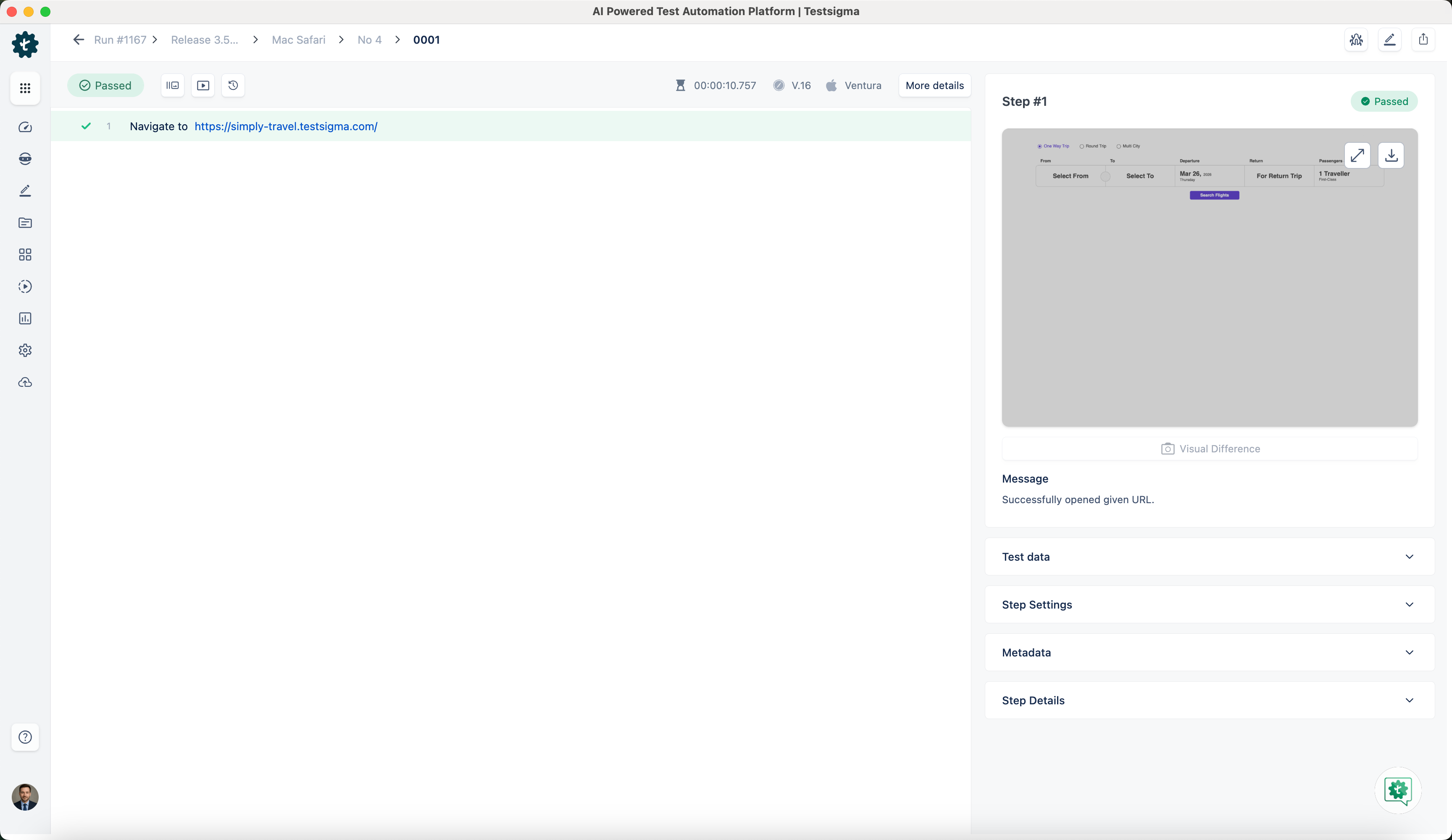The image size is (1452, 840).
Task: Open the settings gear in sidebar
Action: point(25,350)
